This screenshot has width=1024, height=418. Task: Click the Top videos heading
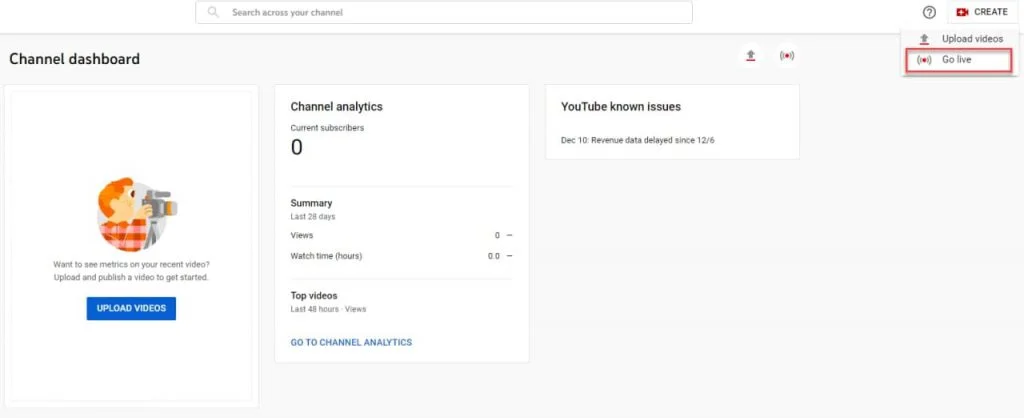click(314, 296)
